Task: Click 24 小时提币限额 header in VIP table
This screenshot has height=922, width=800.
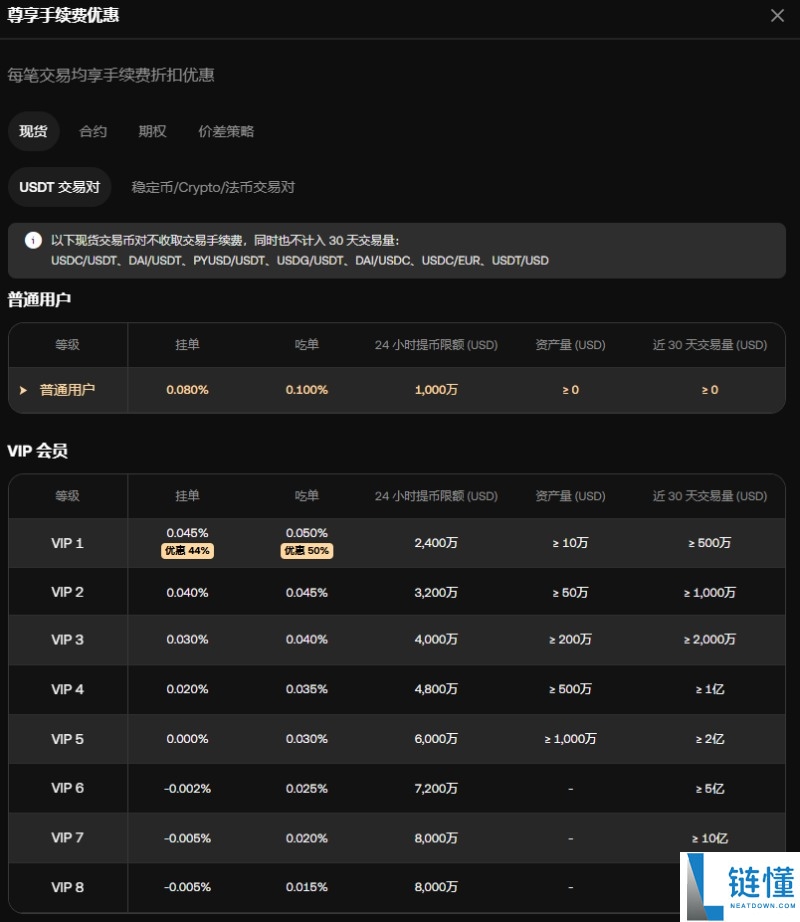Action: (x=436, y=496)
